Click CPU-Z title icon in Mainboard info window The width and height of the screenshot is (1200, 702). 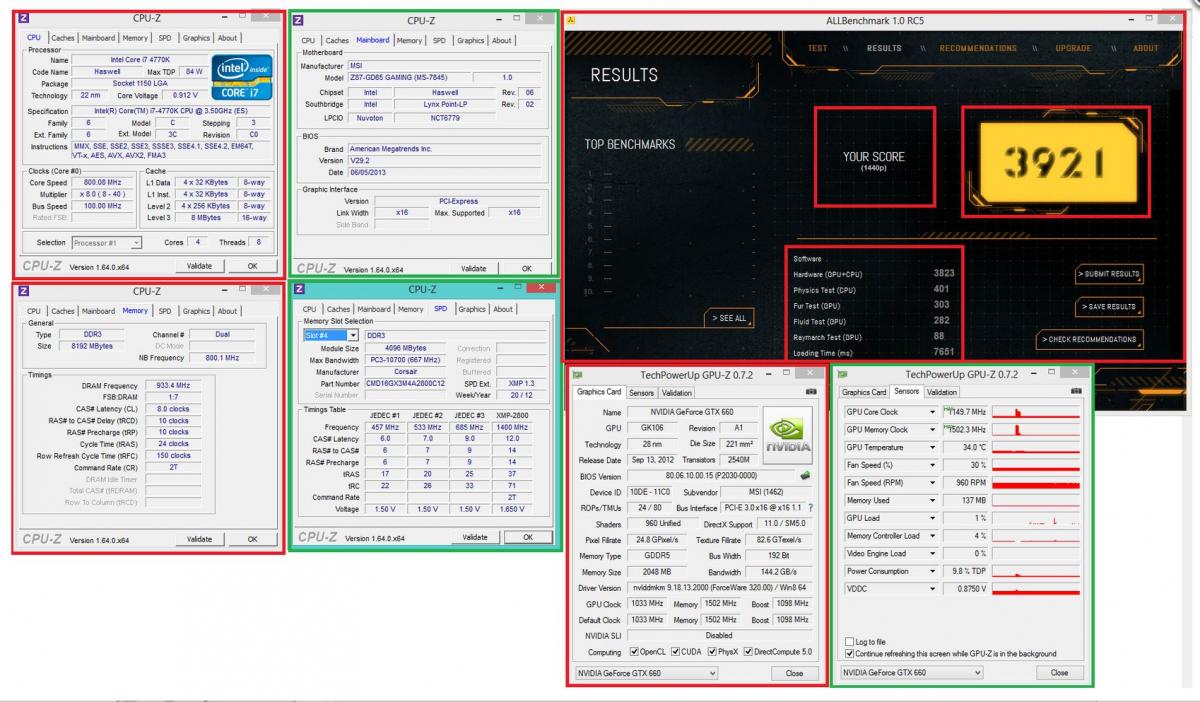300,20
